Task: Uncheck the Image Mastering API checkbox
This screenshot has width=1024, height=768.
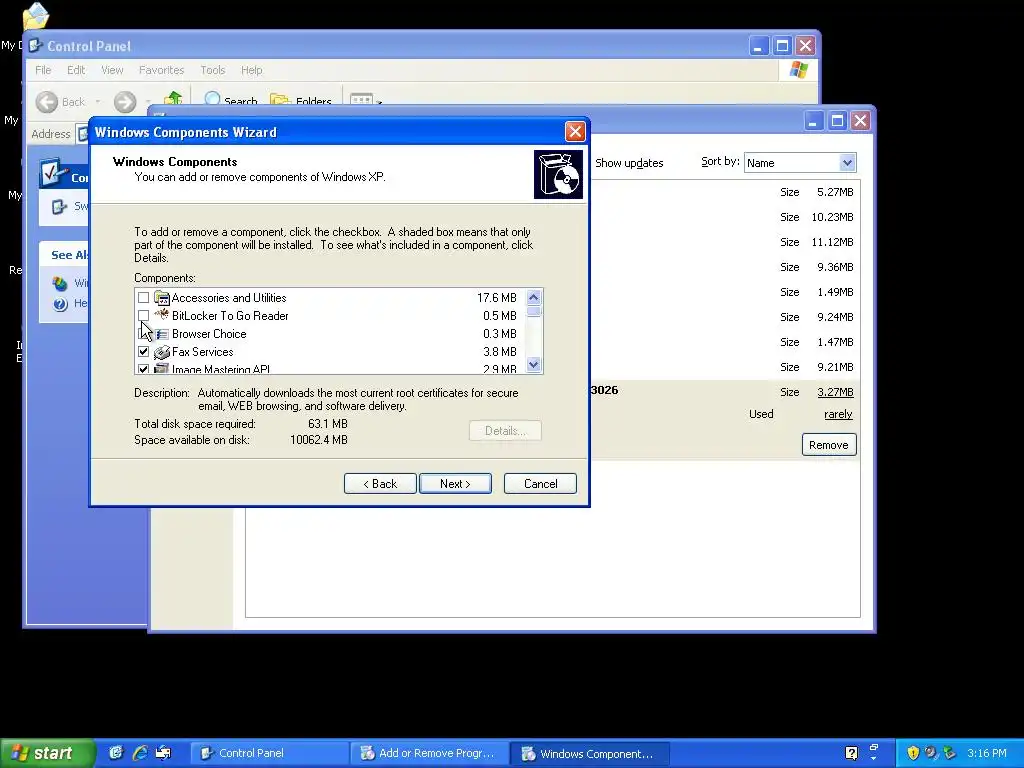Action: tap(144, 369)
